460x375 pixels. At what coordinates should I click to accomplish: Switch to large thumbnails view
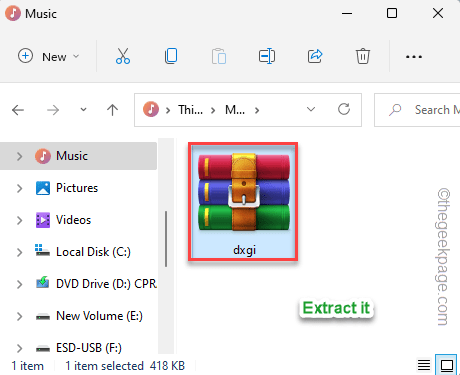tap(446, 365)
